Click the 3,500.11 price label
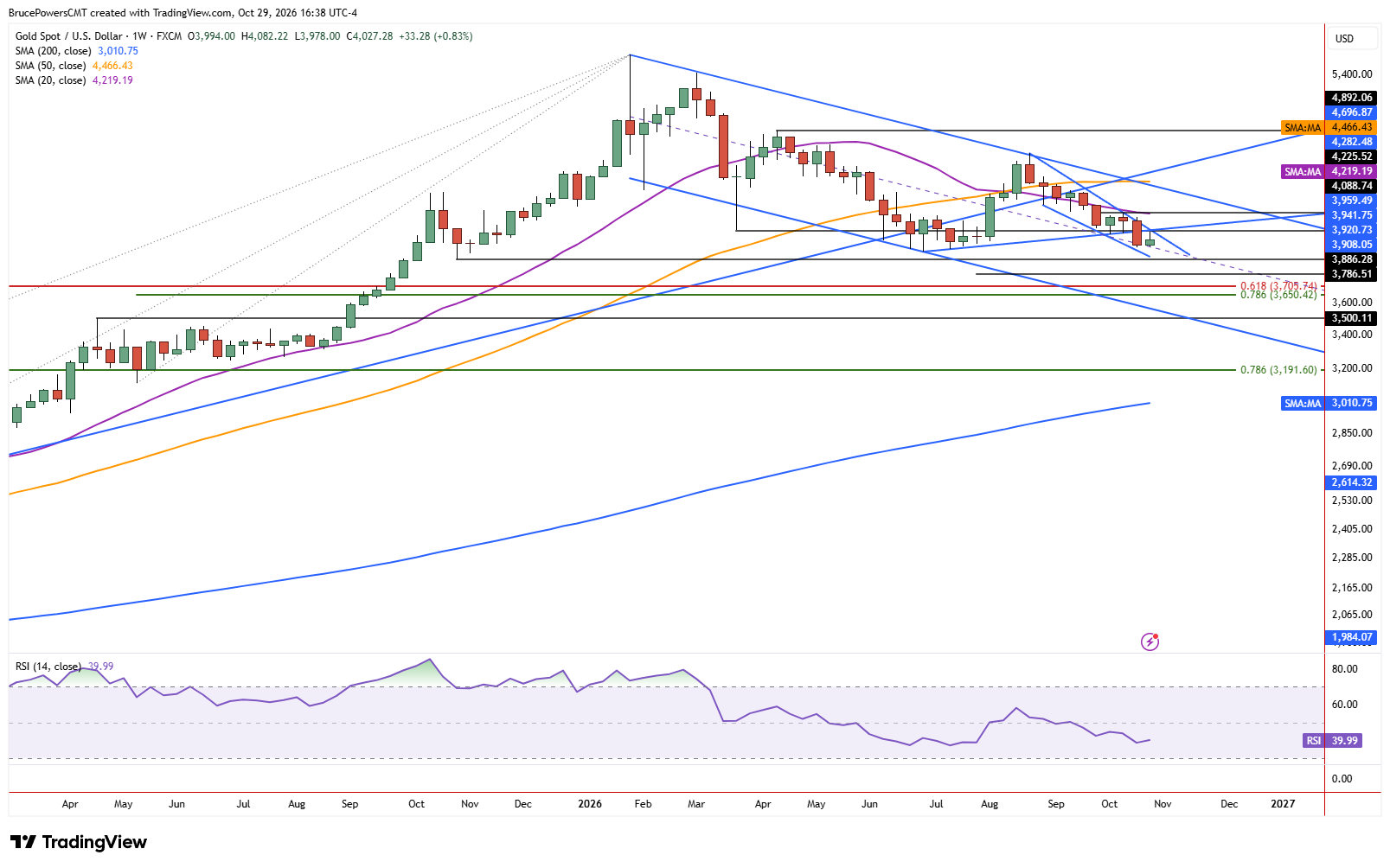 point(1351,319)
